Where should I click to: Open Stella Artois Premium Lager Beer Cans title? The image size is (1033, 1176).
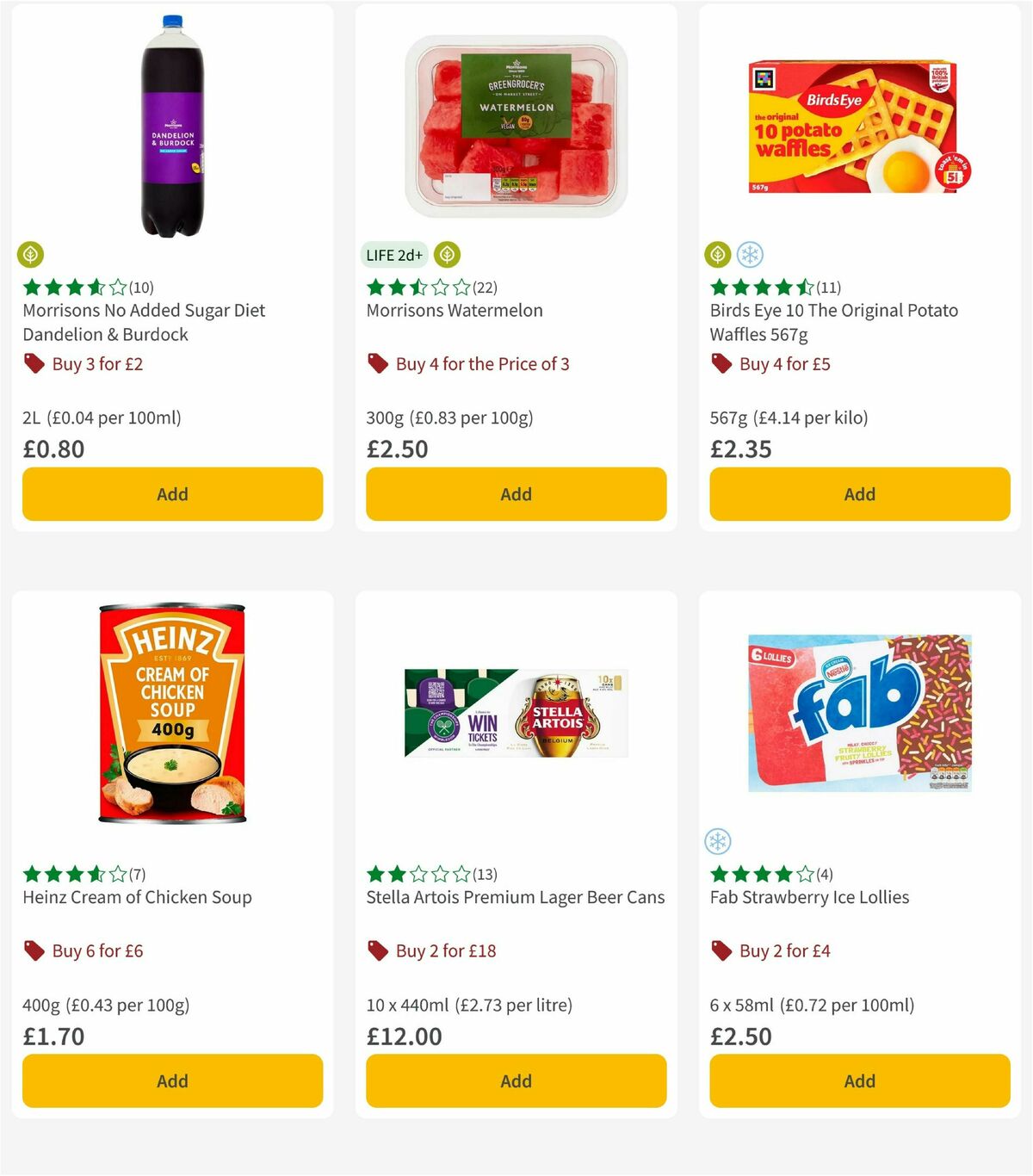point(515,897)
